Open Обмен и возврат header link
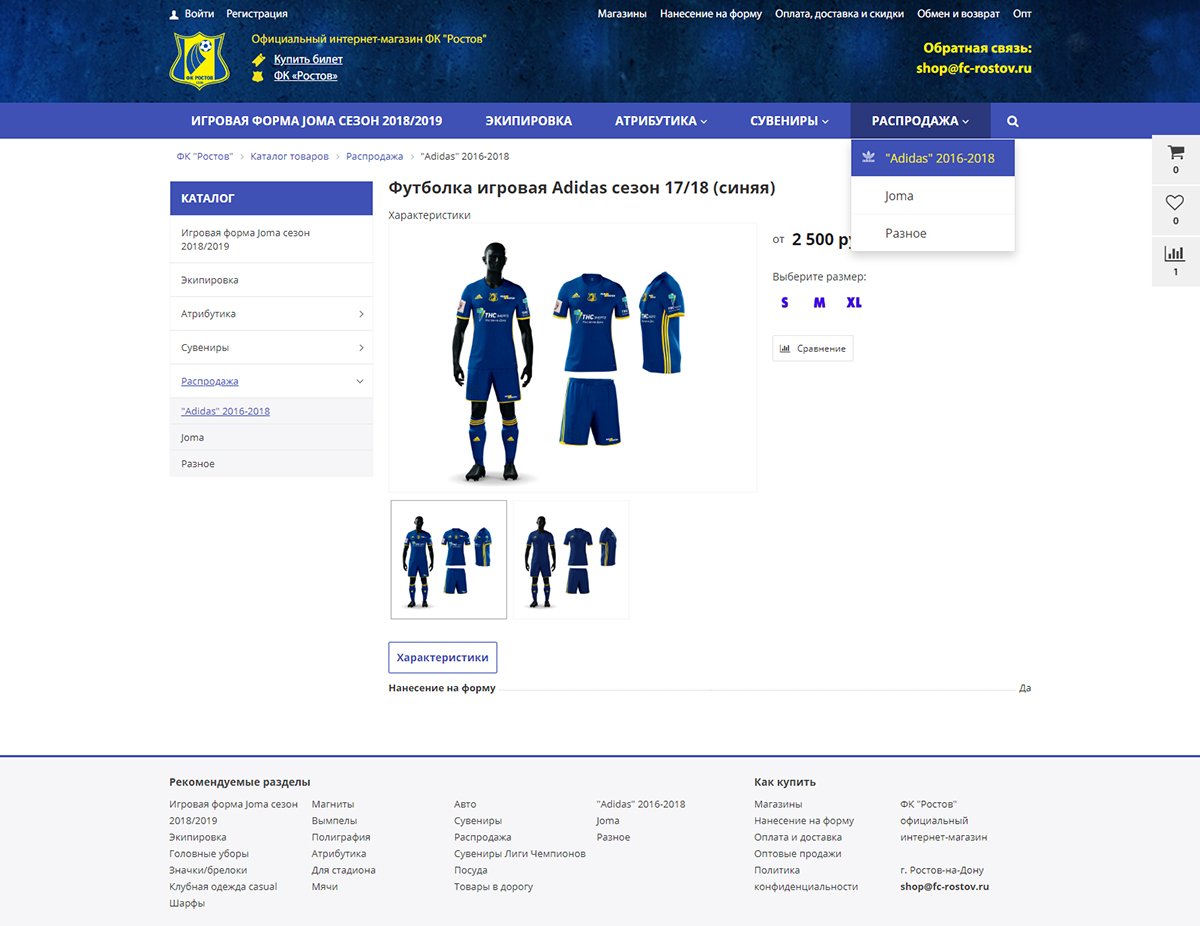1200x926 pixels. coord(959,14)
